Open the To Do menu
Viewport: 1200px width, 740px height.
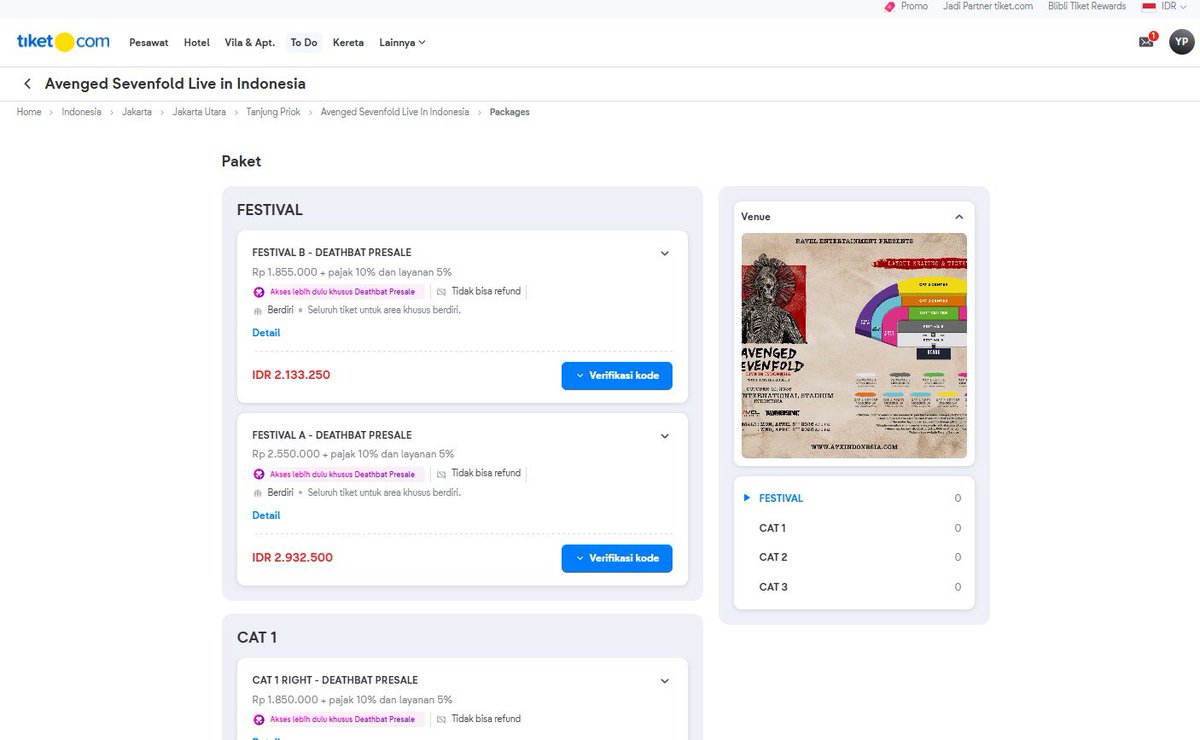(x=304, y=43)
